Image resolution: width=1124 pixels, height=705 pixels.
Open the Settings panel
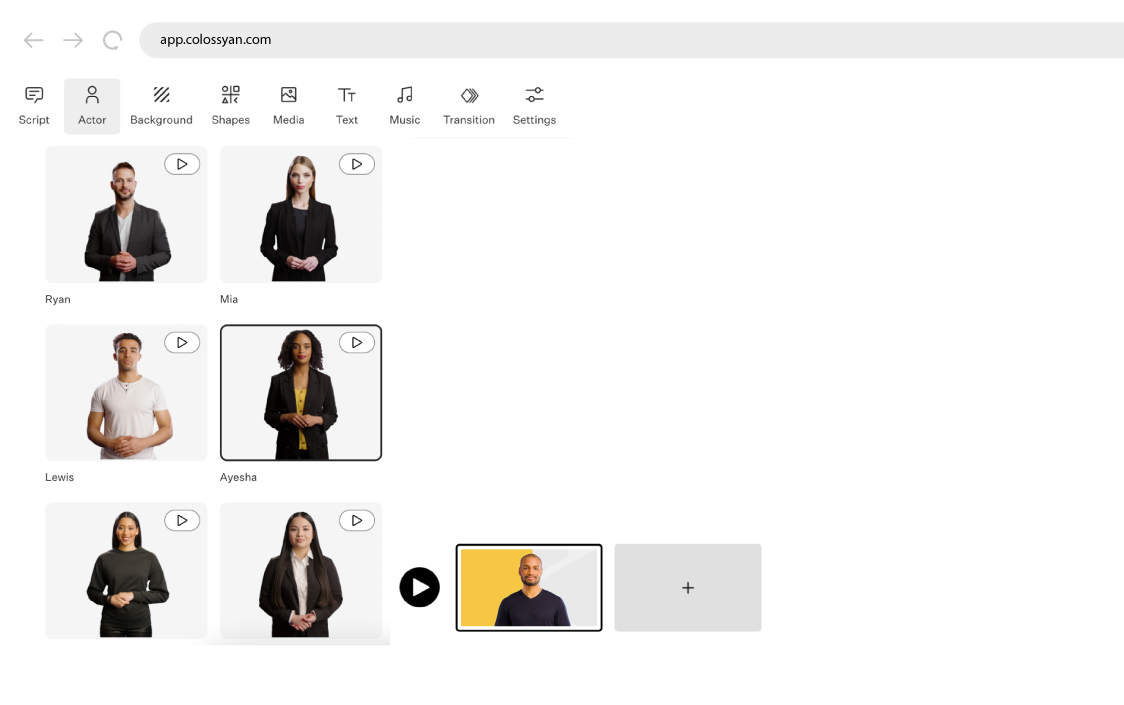(533, 105)
